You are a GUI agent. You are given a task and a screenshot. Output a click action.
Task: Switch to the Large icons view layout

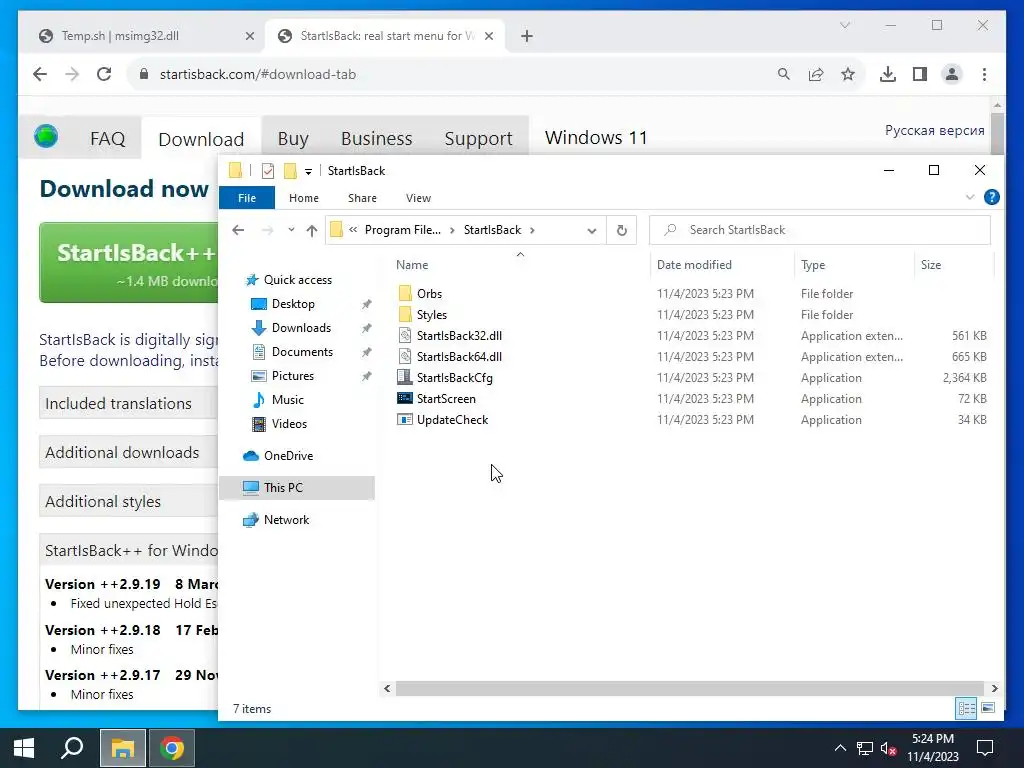coord(988,709)
